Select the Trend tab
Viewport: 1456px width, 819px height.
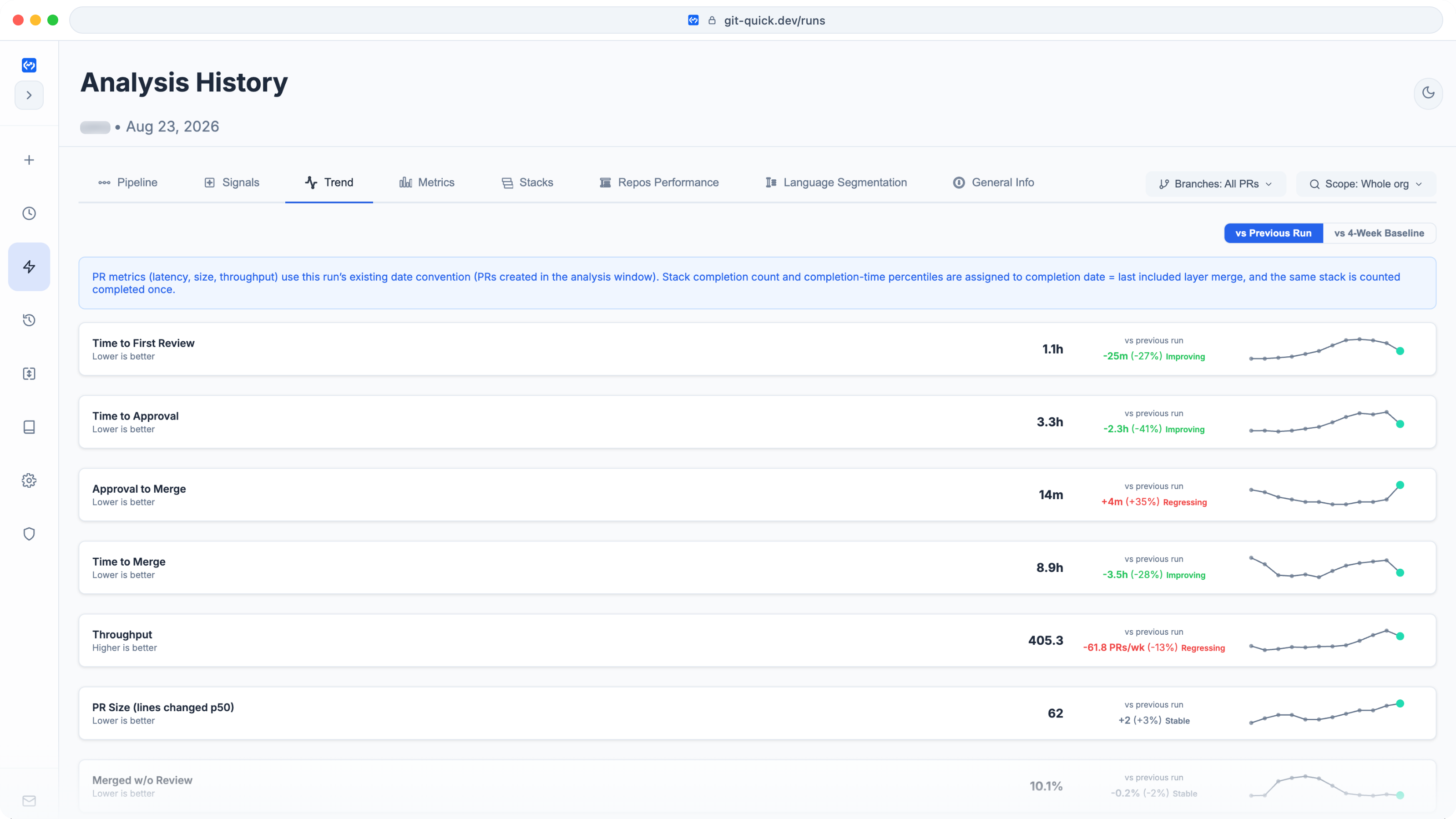(329, 182)
